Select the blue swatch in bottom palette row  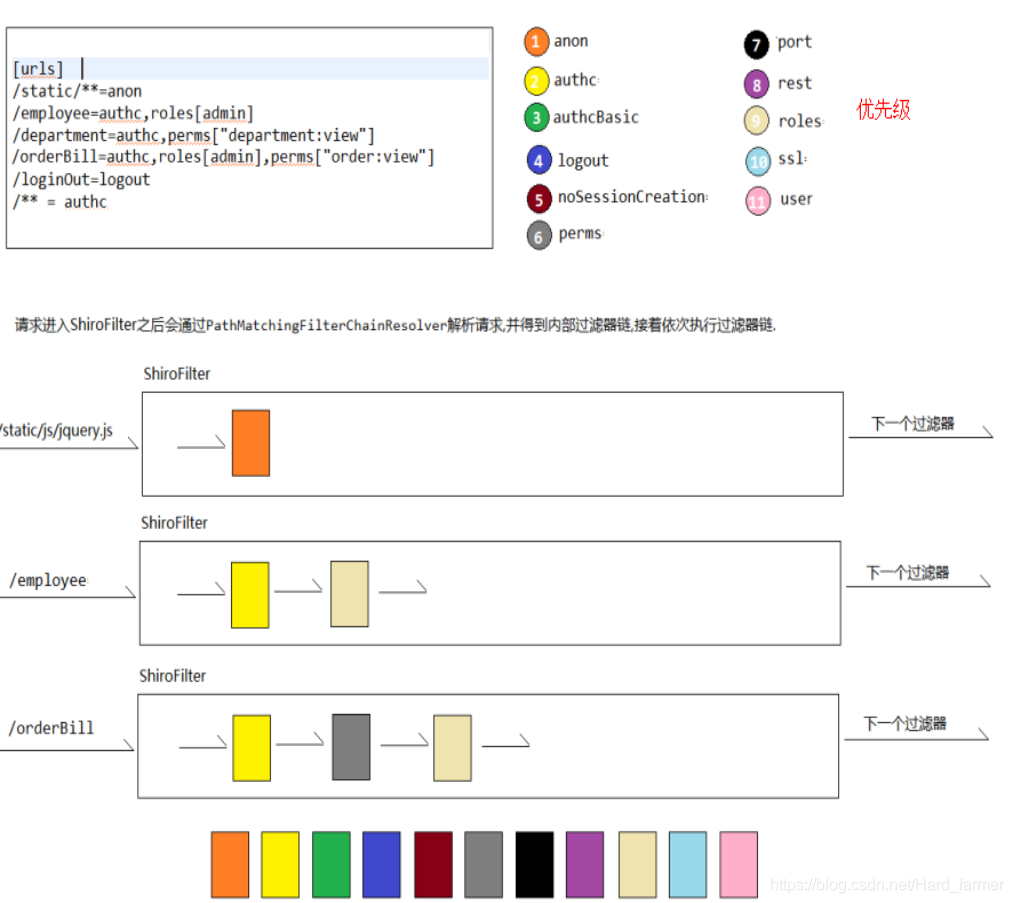[382, 864]
